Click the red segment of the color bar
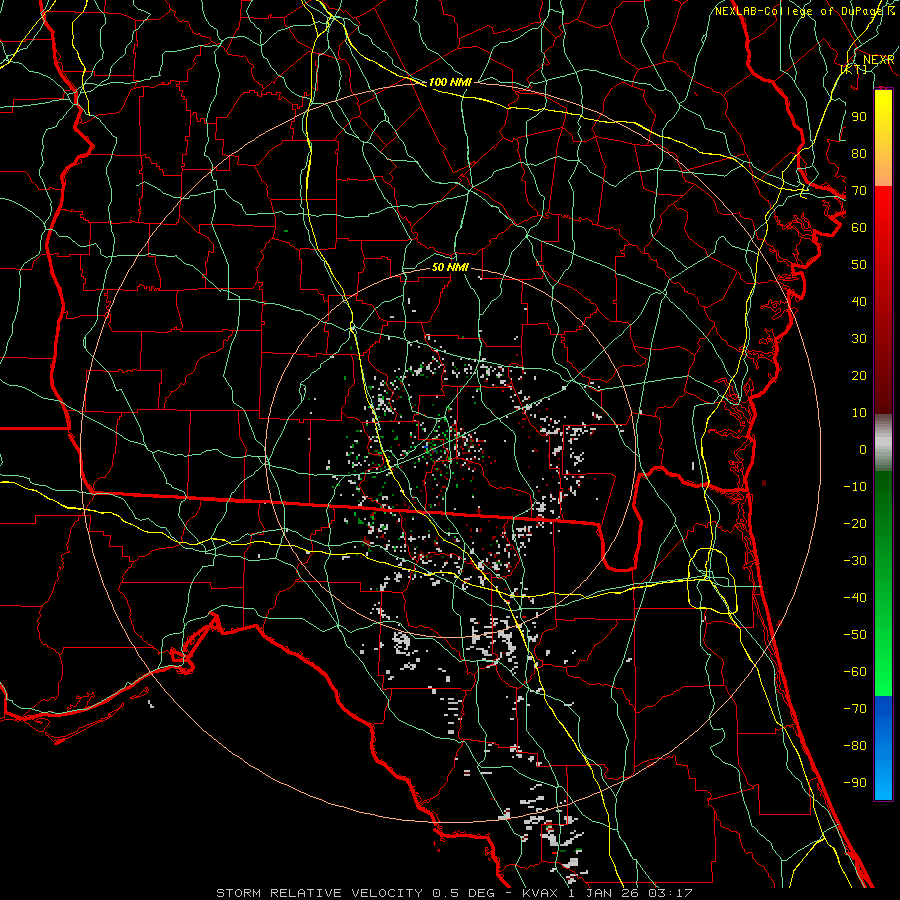Image resolution: width=900 pixels, height=900 pixels. coord(883,300)
